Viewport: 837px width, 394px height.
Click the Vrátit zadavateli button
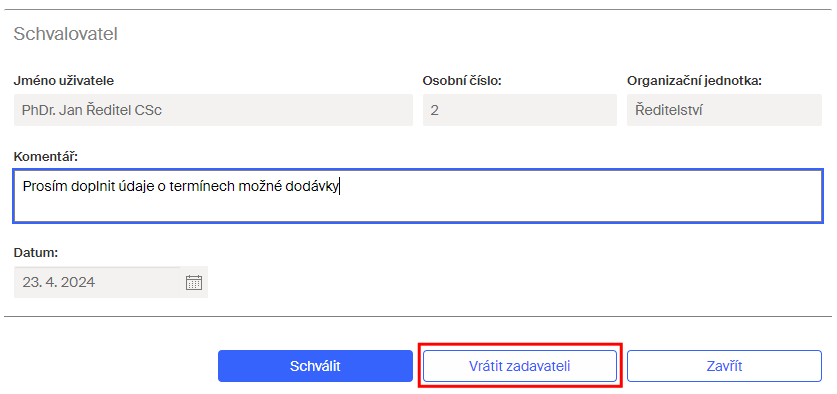(x=520, y=366)
